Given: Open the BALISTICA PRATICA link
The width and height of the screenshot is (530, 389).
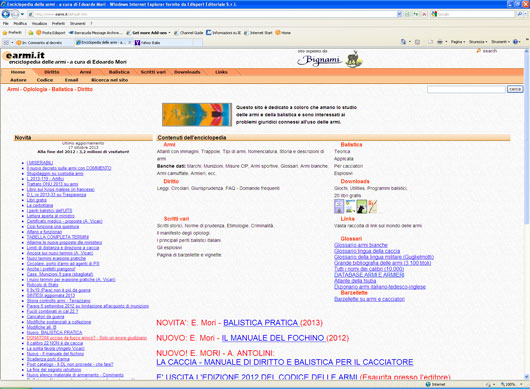Looking at the screenshot, I should point(261,323).
